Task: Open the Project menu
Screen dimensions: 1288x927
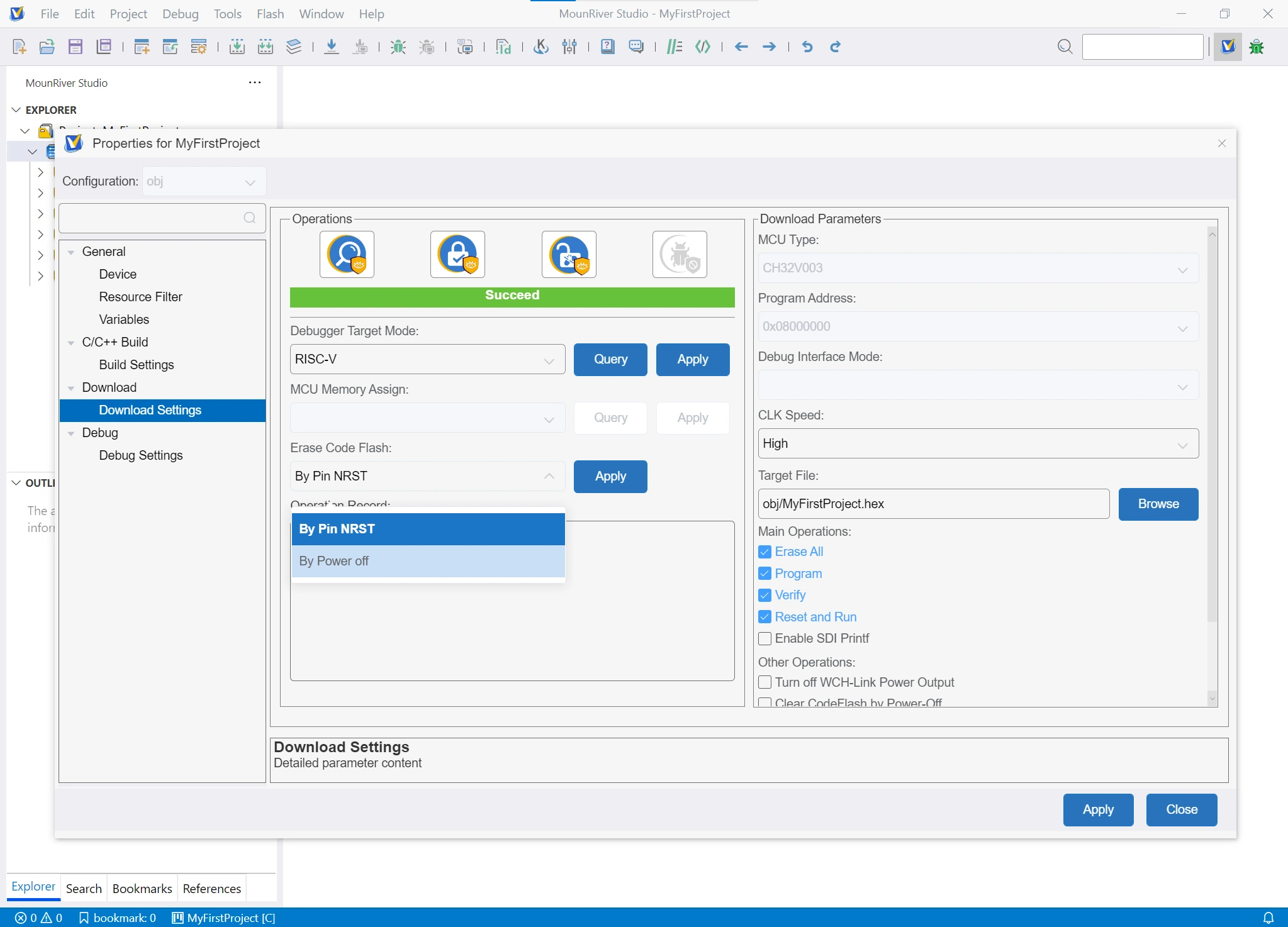Action: (x=128, y=14)
